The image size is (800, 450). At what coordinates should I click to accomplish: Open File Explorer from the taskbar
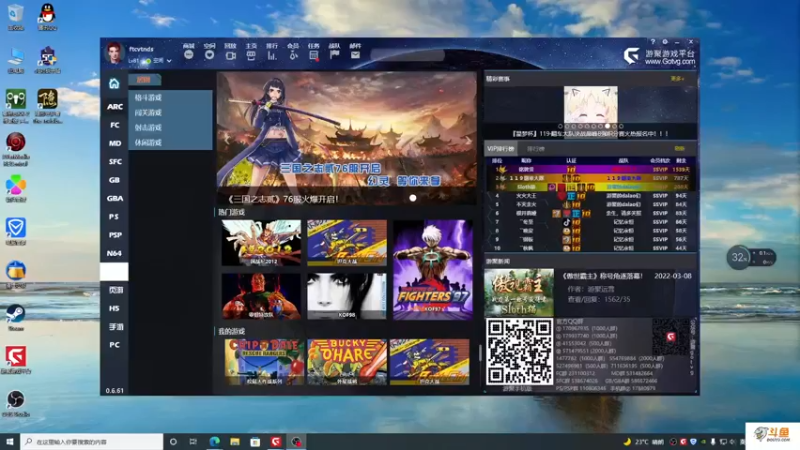coord(235,441)
